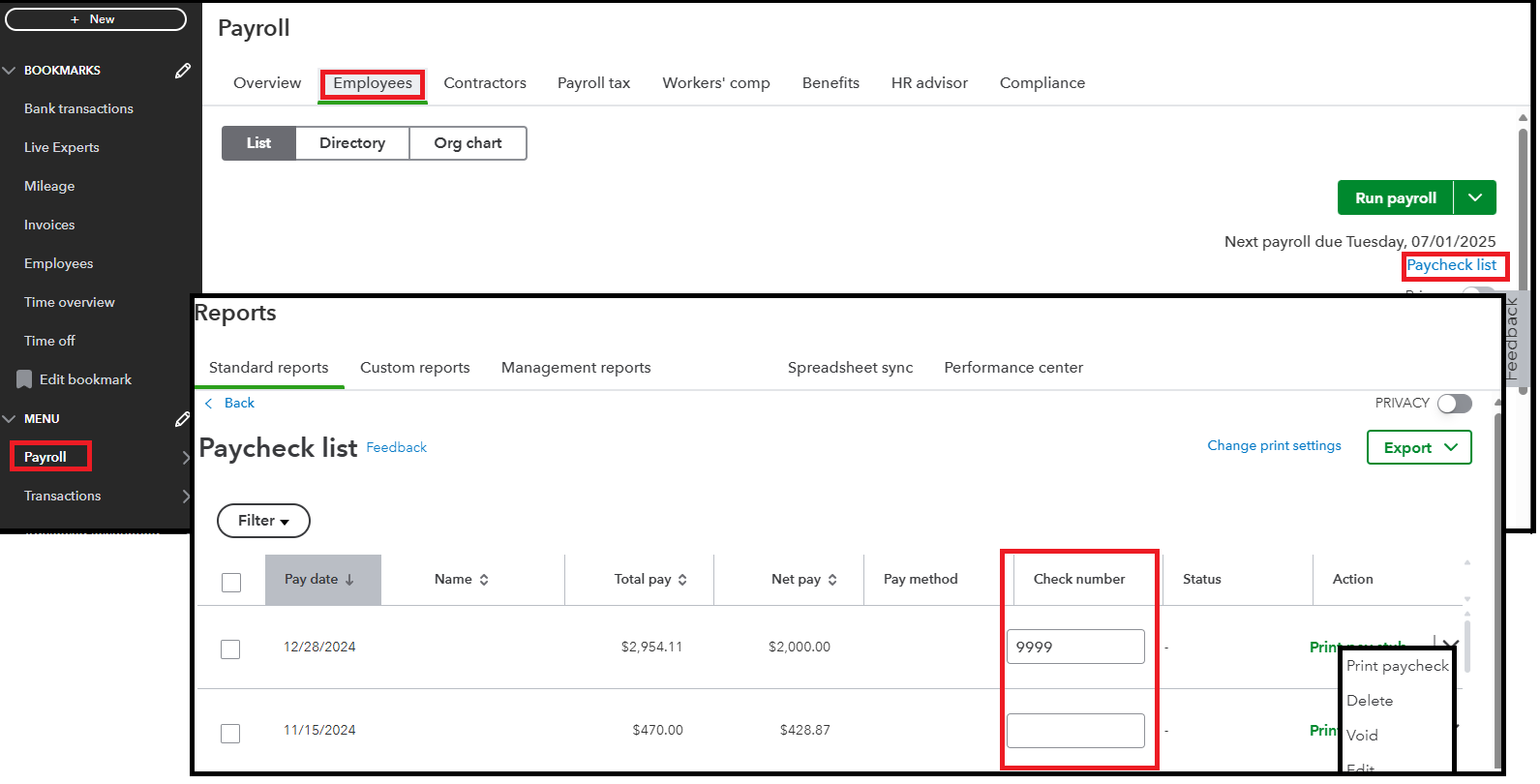Open the Live Experts bookmark
Screen dimensions: 1540x784
pos(62,147)
